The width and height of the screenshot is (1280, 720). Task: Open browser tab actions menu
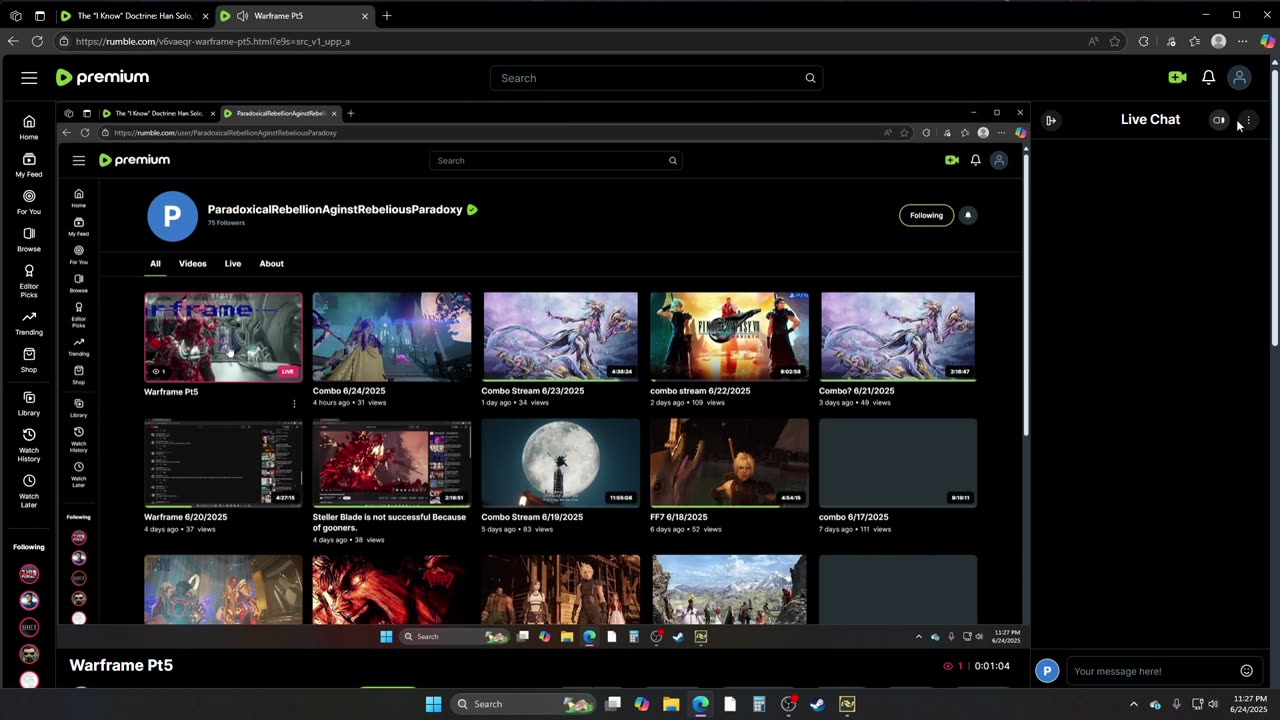(39, 16)
